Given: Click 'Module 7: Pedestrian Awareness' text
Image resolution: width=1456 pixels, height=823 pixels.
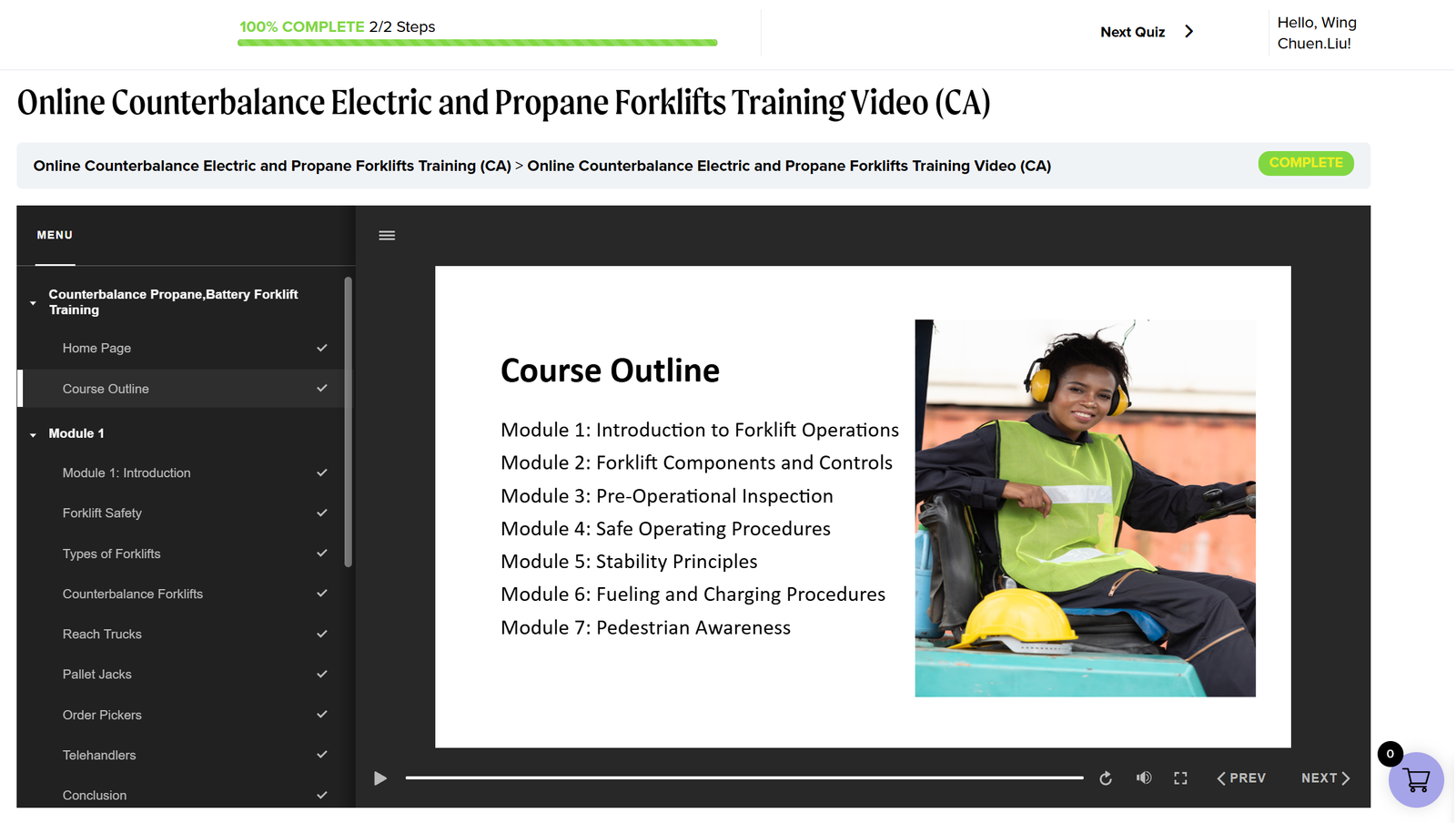Looking at the screenshot, I should pyautogui.click(x=645, y=627).
